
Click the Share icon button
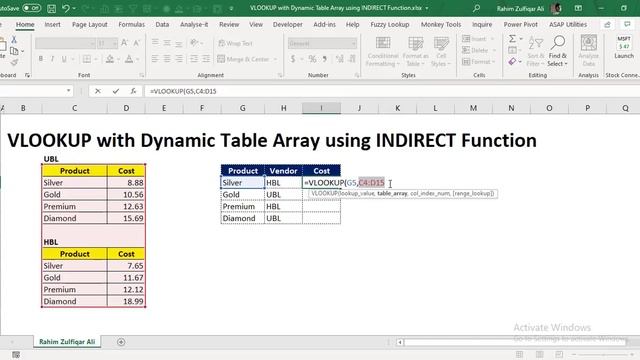point(607,24)
